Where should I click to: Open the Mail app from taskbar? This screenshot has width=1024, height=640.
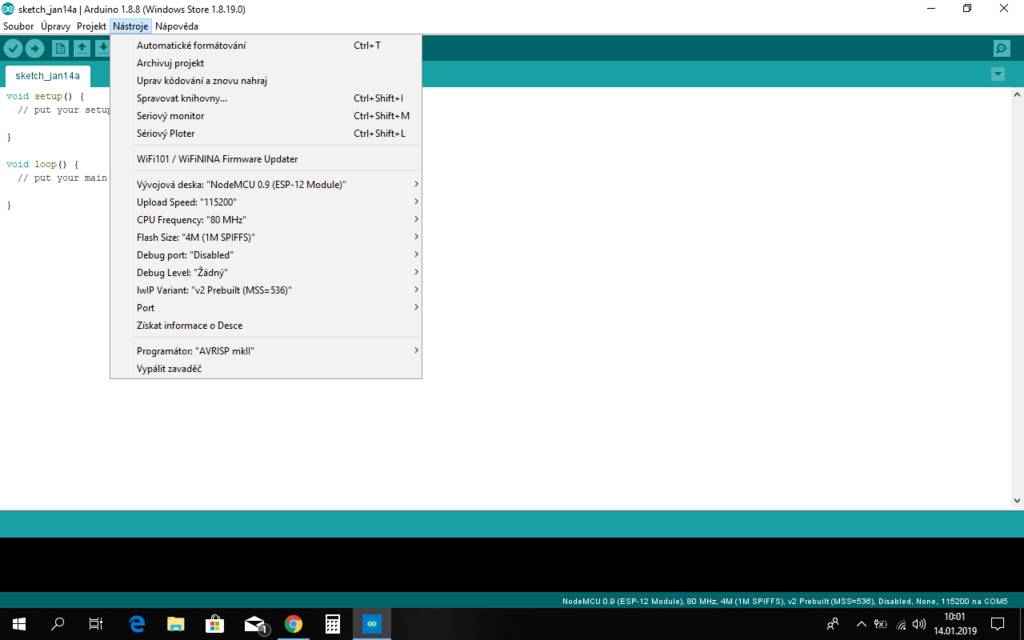[255, 624]
